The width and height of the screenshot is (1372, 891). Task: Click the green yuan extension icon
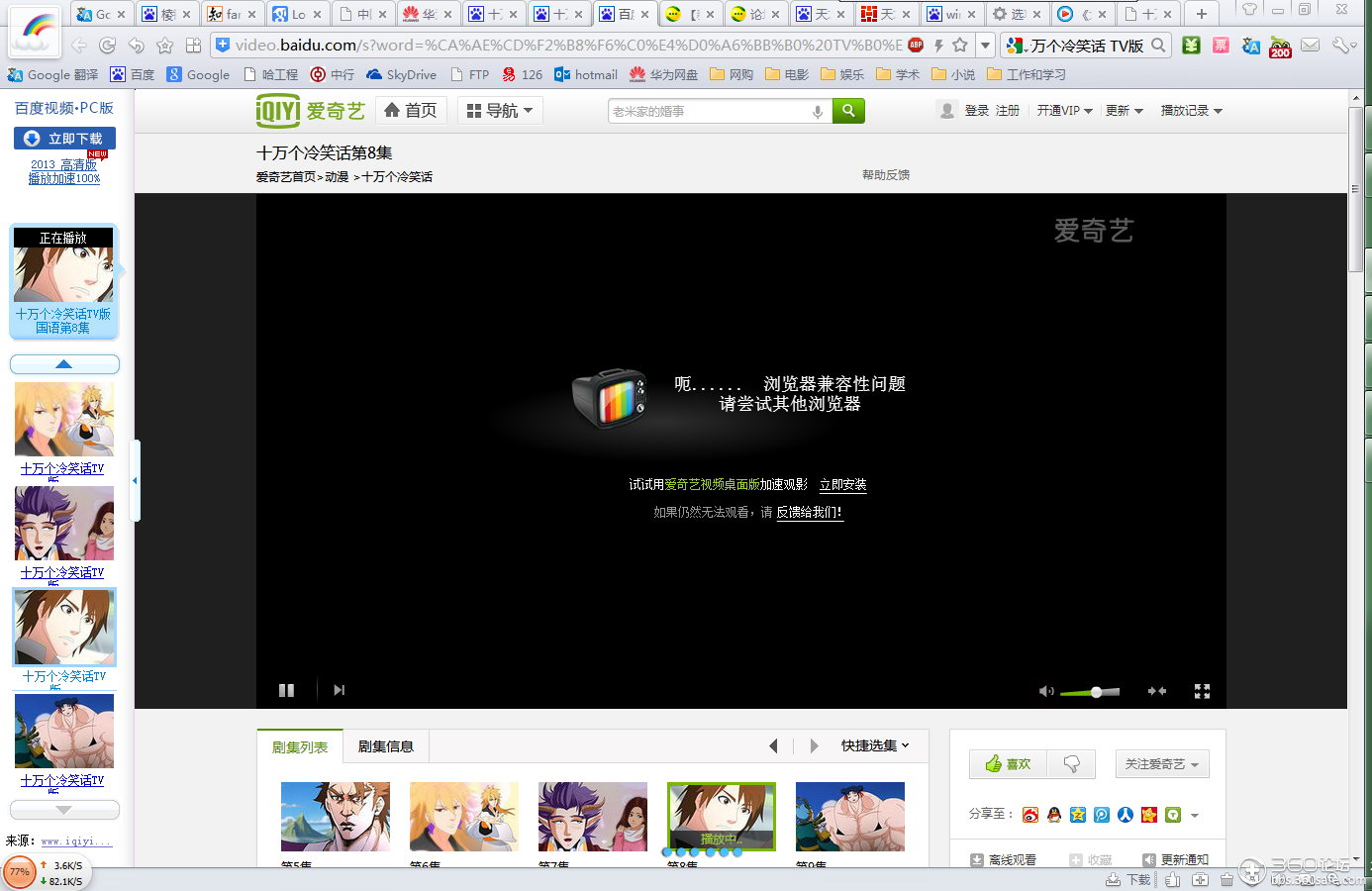tap(1192, 45)
